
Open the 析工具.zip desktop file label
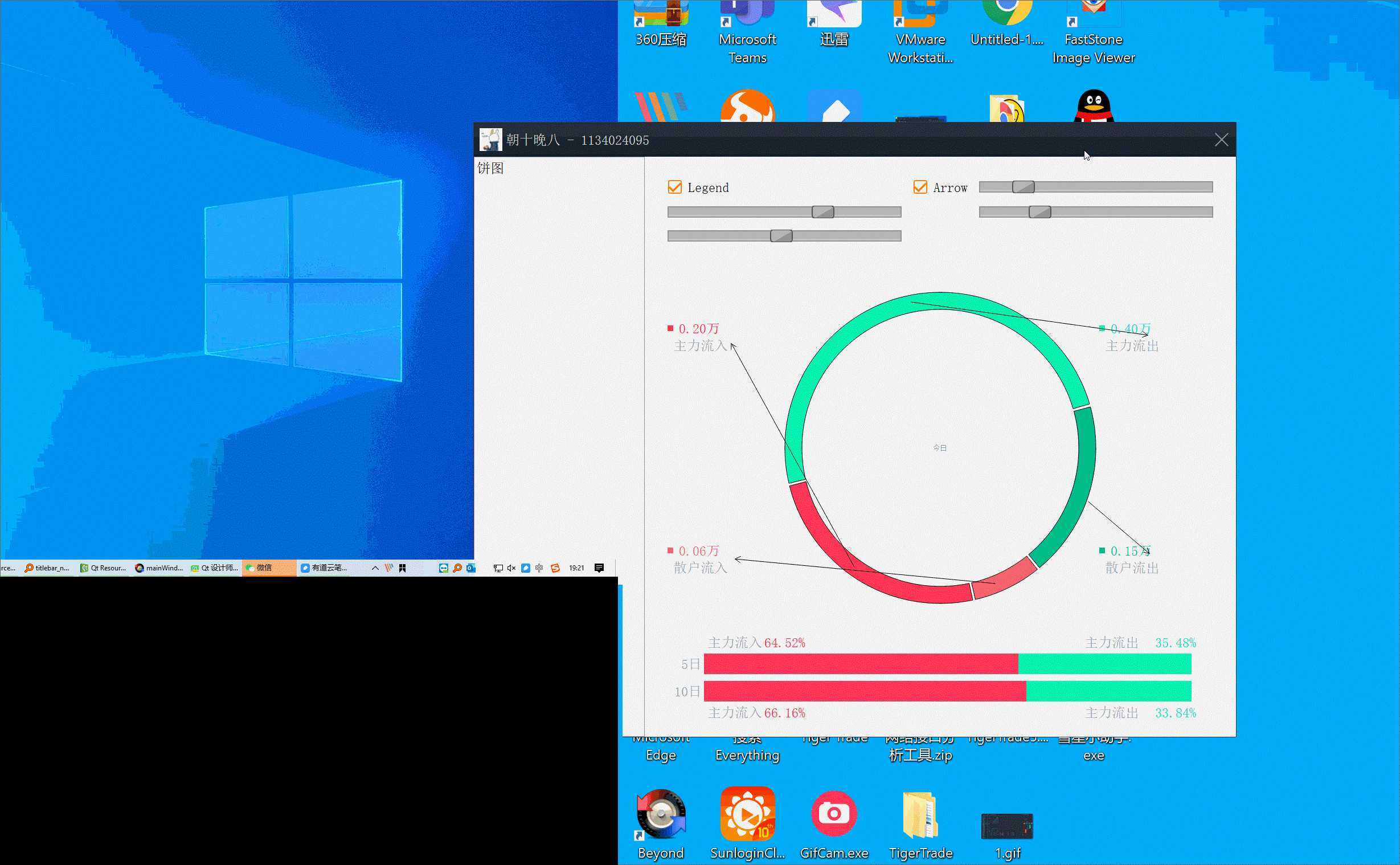tap(920, 755)
